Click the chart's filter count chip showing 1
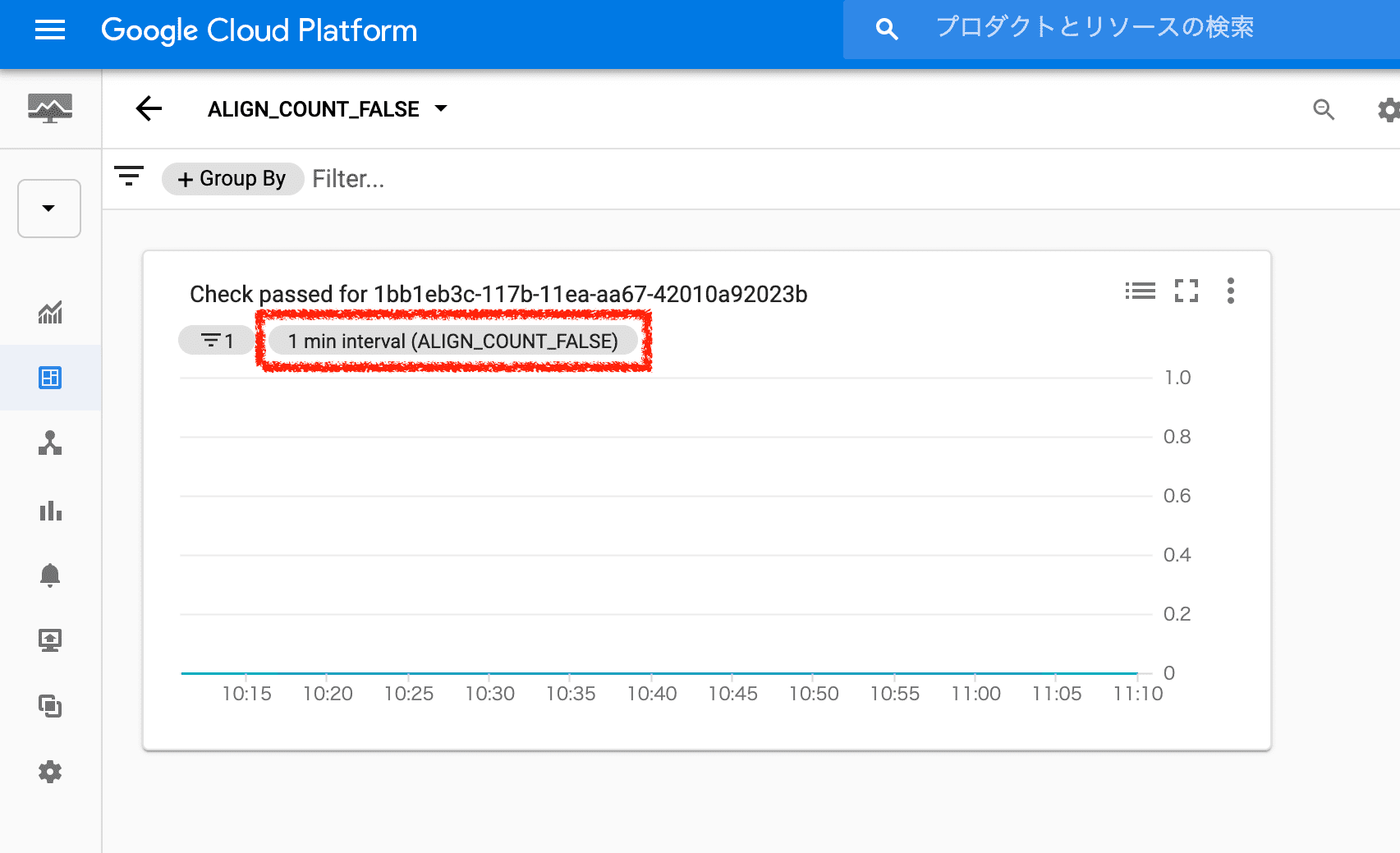Viewport: 1400px width, 853px height. click(217, 341)
